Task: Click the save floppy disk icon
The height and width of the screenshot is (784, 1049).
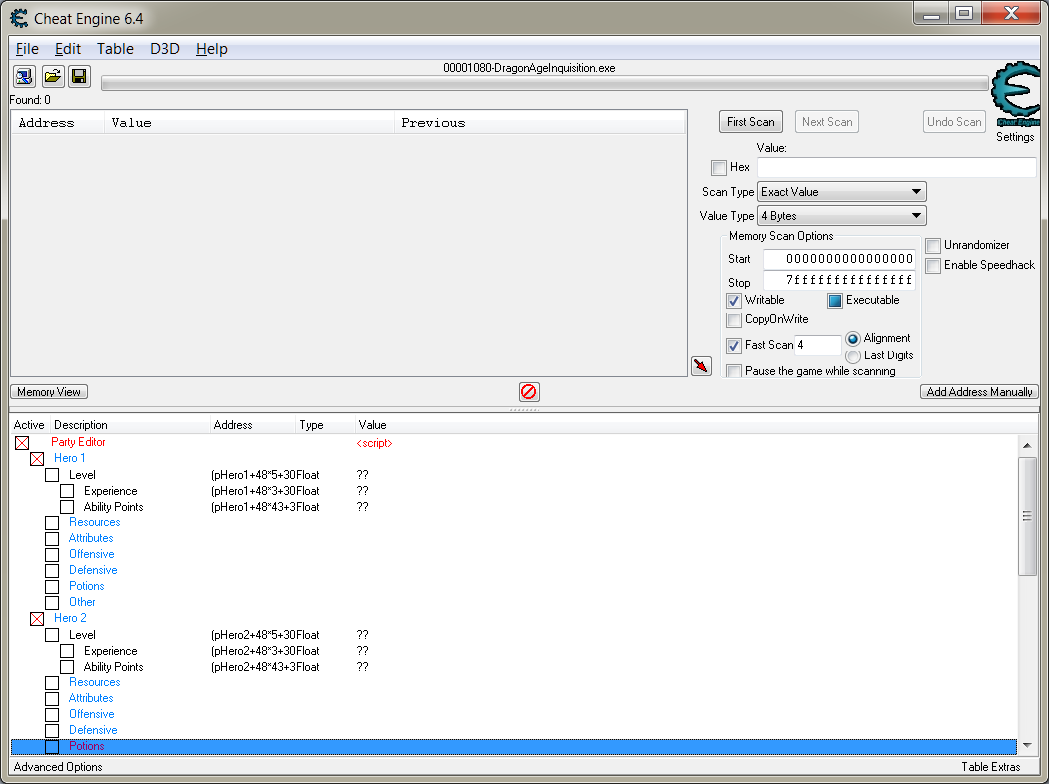Action: click(79, 77)
